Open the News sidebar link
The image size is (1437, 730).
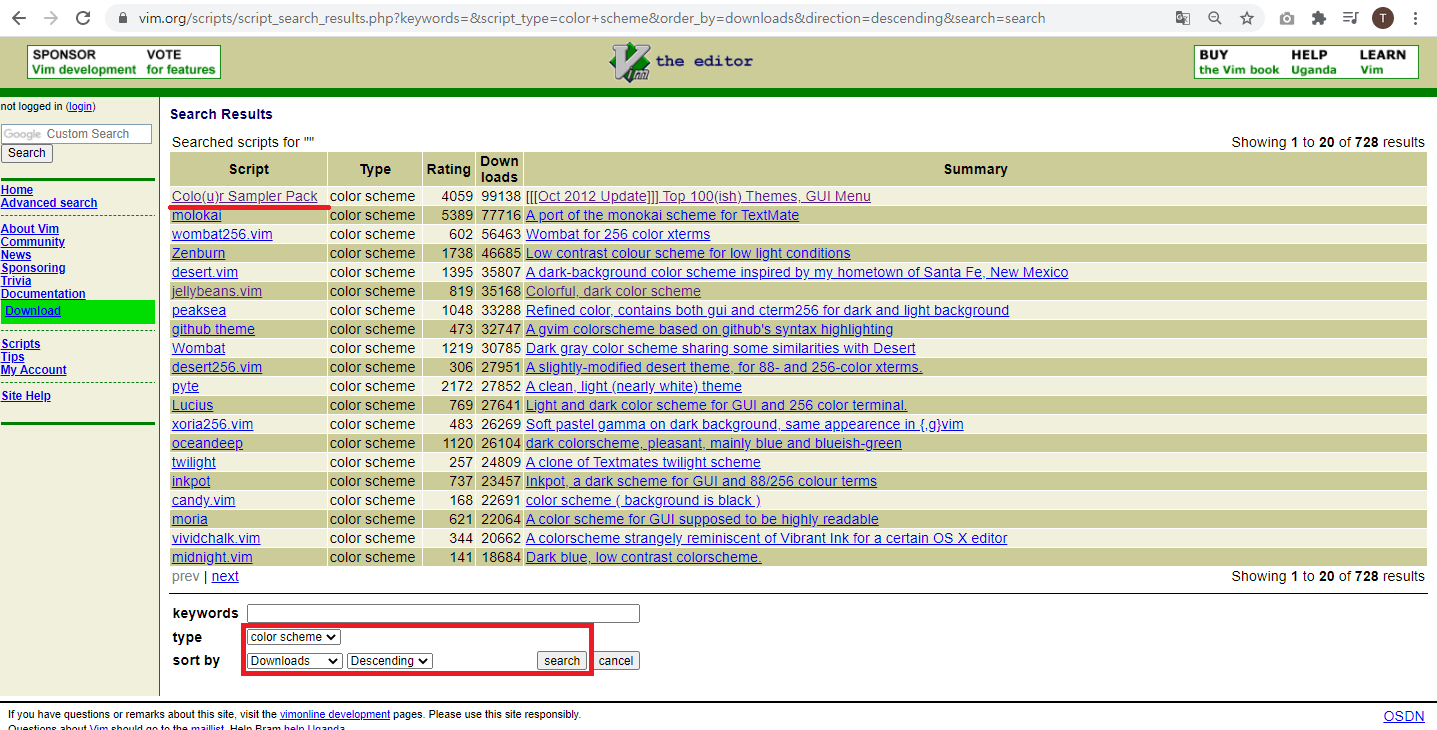click(16, 255)
